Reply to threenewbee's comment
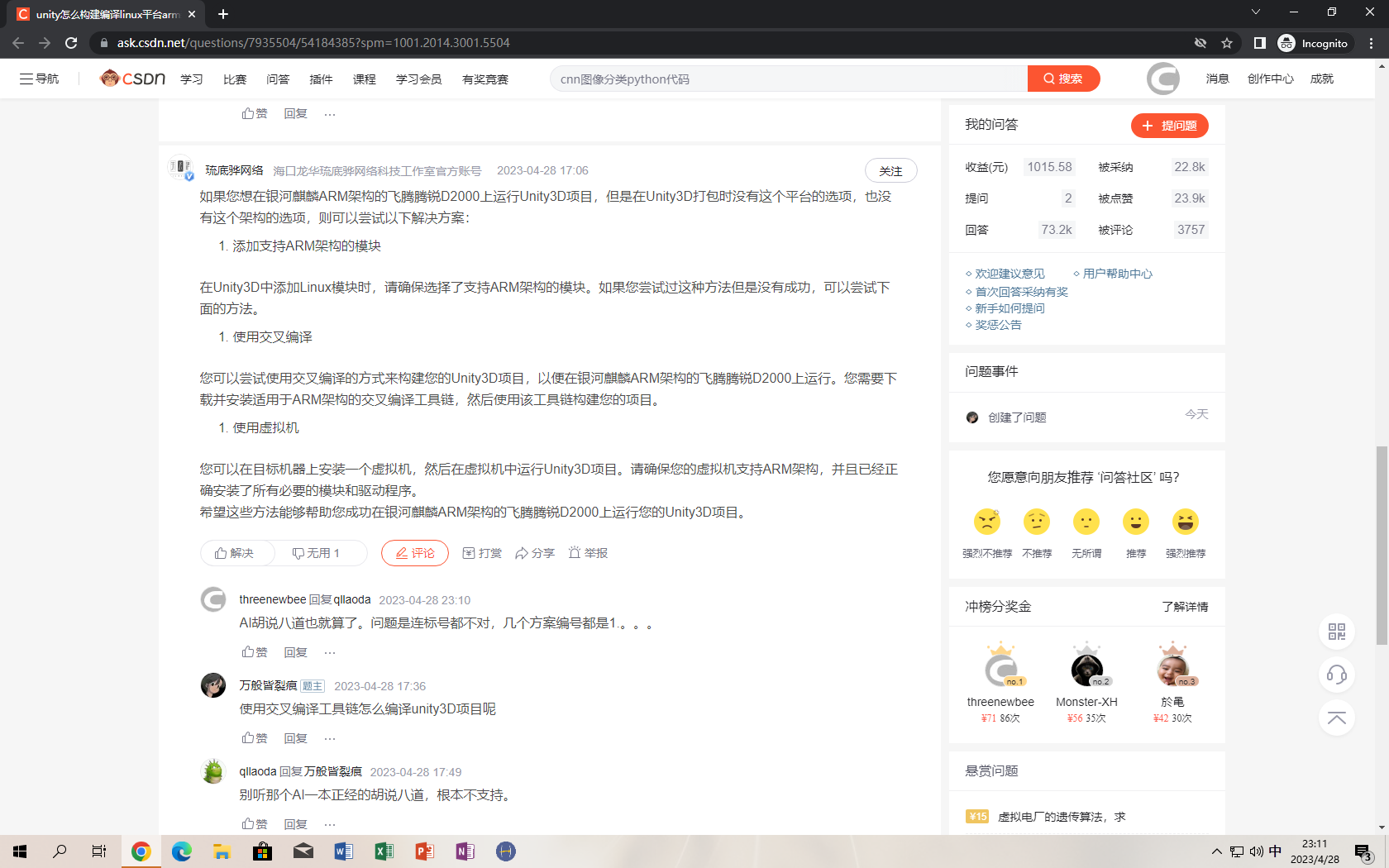1389x868 pixels. click(295, 652)
